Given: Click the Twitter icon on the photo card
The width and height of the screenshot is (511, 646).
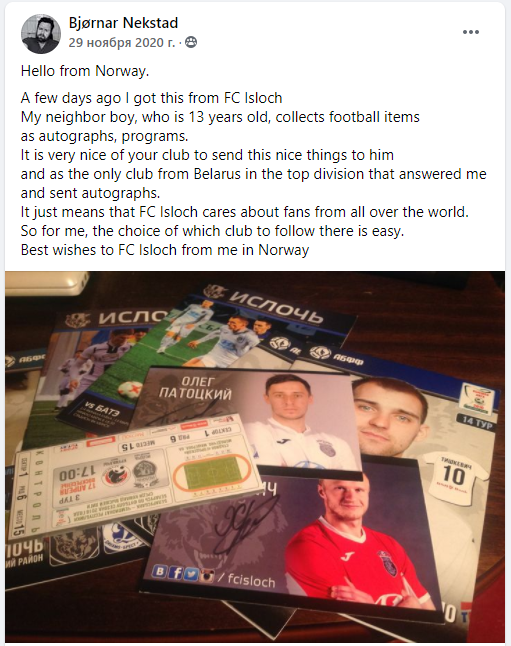Looking at the screenshot, I should (191, 574).
